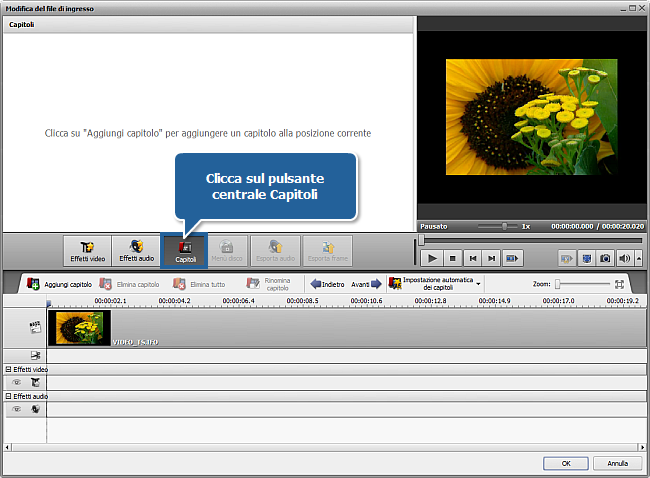This screenshot has height=478, width=650.
Task: Toggle the eye icon in Effetti video track
Action: click(x=16, y=382)
